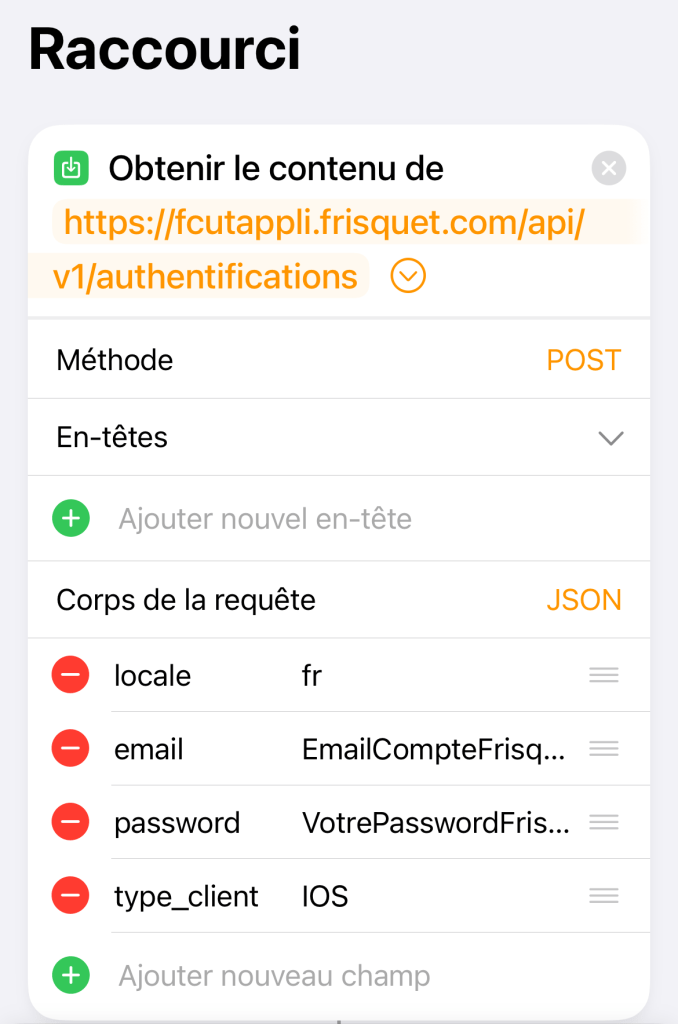Click green plus to add field
The width and height of the screenshot is (678, 1024).
click(x=71, y=976)
